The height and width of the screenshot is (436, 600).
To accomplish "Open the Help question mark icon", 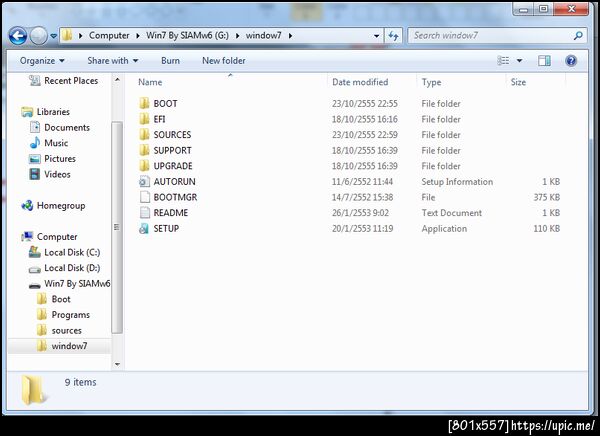I will (571, 61).
